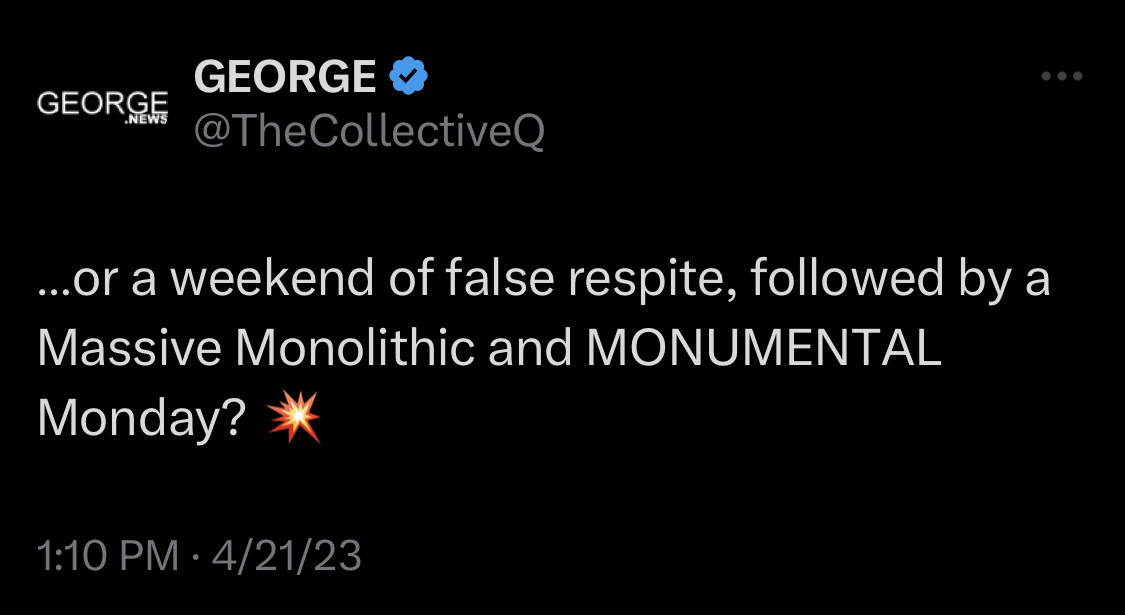Click the words "followed by a" in tweet
Screen dimensions: 1125x615
tap(900, 280)
